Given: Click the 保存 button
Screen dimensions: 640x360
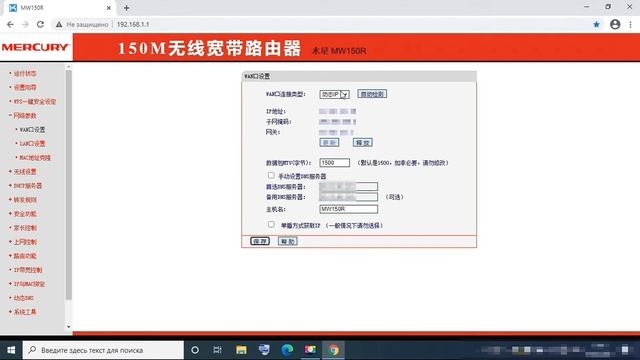Looking at the screenshot, I should [x=260, y=241].
